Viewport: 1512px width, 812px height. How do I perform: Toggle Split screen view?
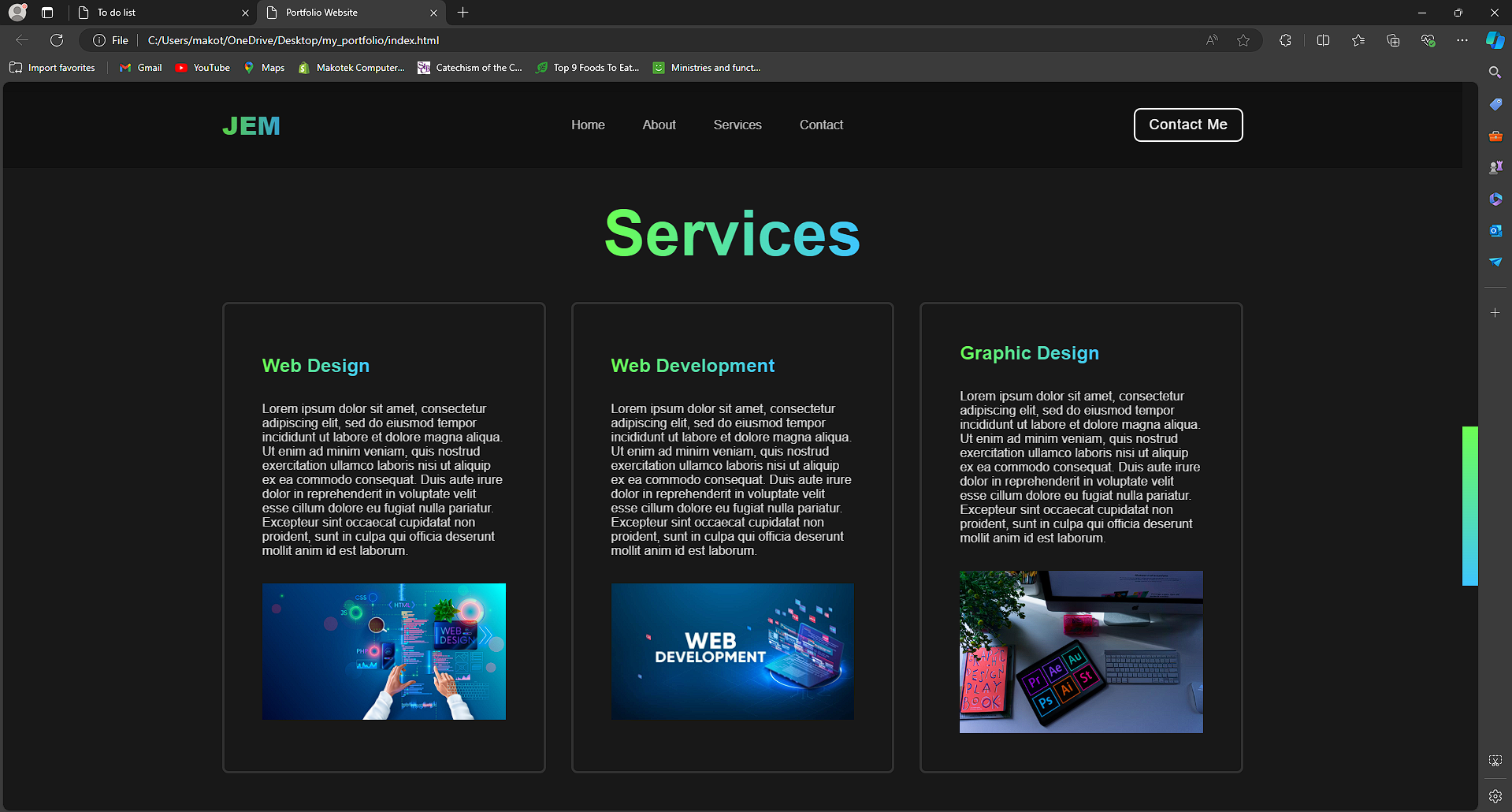(1323, 40)
